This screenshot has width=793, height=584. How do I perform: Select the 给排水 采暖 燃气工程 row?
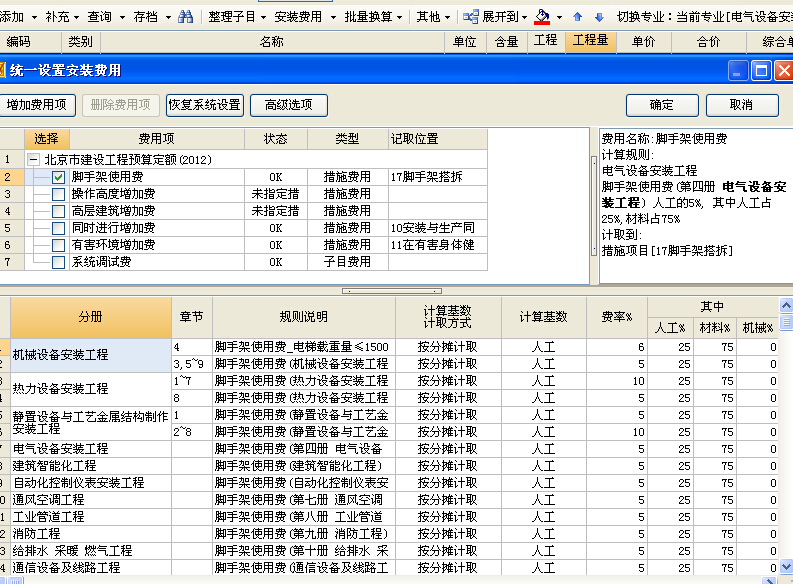[x=91, y=551]
